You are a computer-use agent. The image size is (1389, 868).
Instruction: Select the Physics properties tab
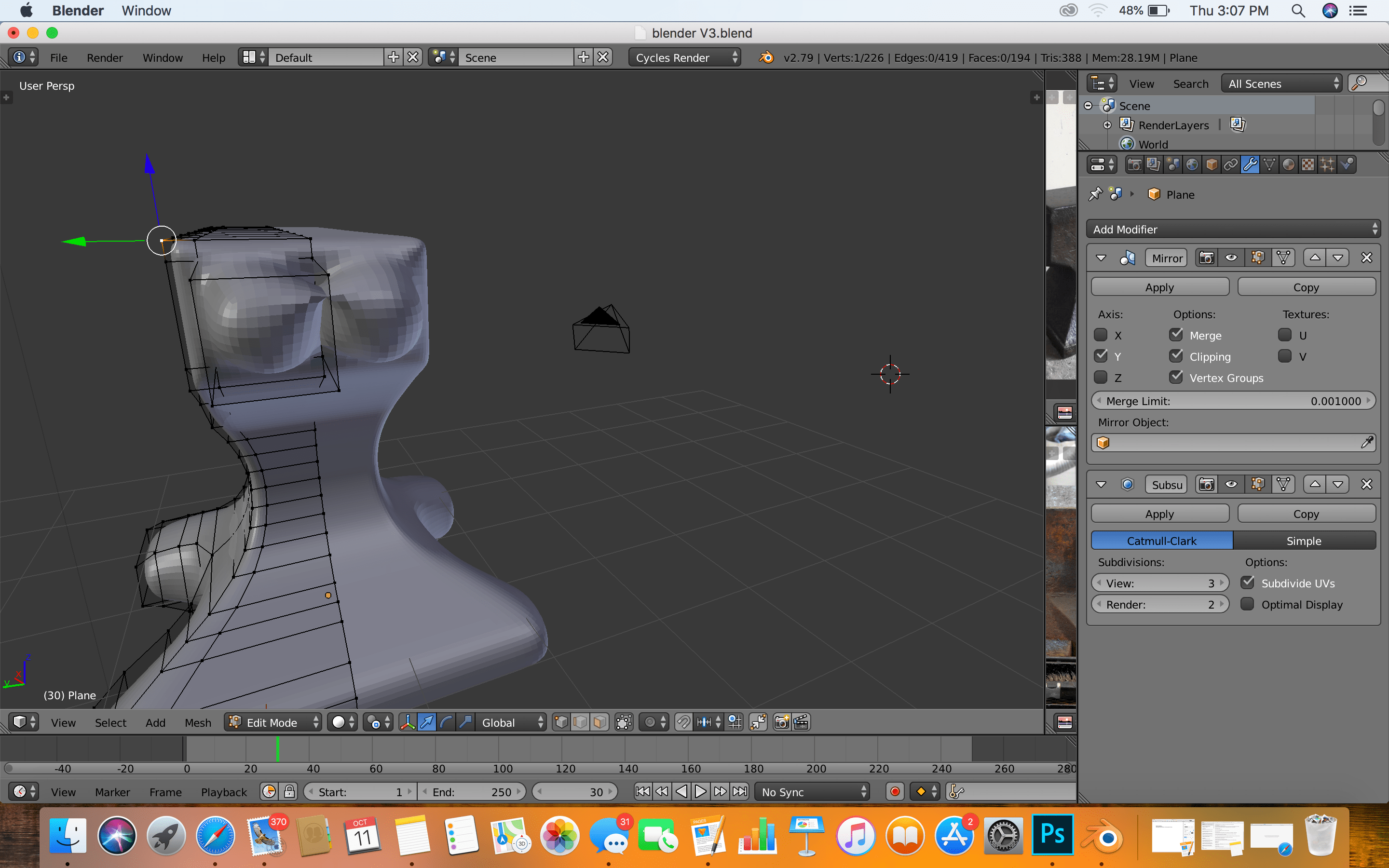click(x=1346, y=165)
